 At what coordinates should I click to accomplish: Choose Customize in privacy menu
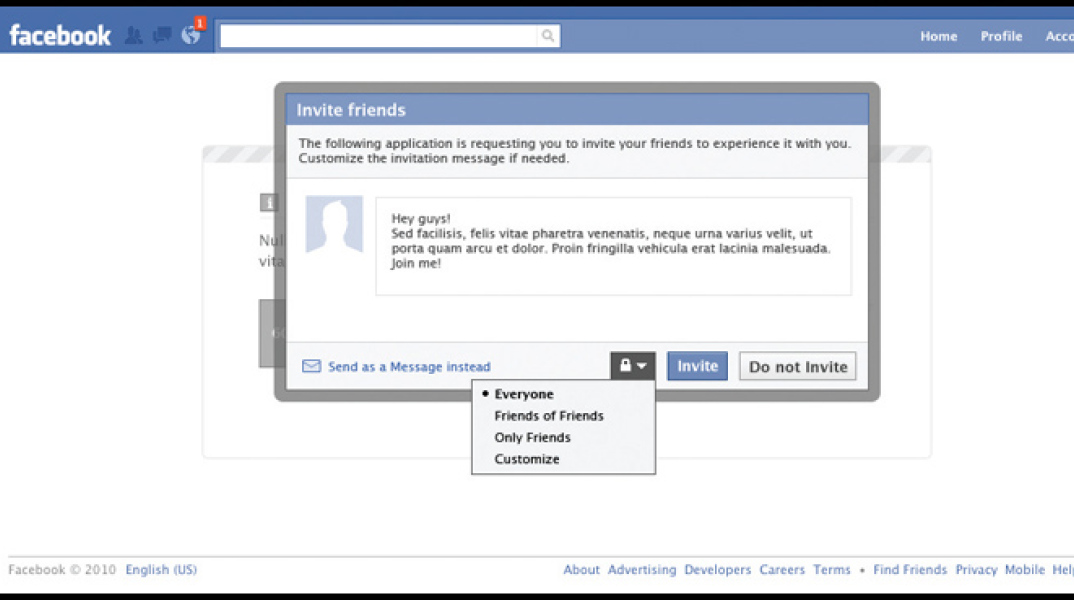[x=526, y=460]
